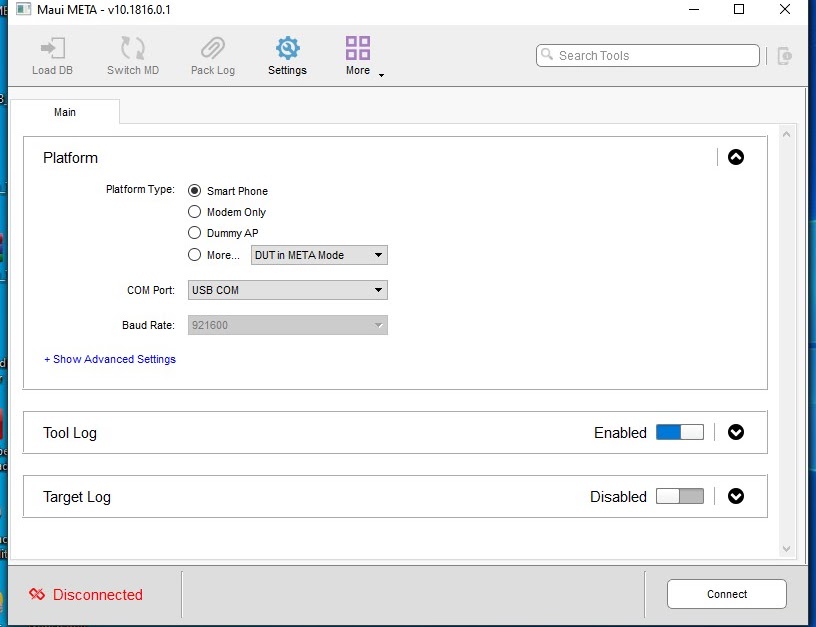This screenshot has width=816, height=627.
Task: Open the Baud Rate 921600 dropdown
Action: [x=288, y=325]
